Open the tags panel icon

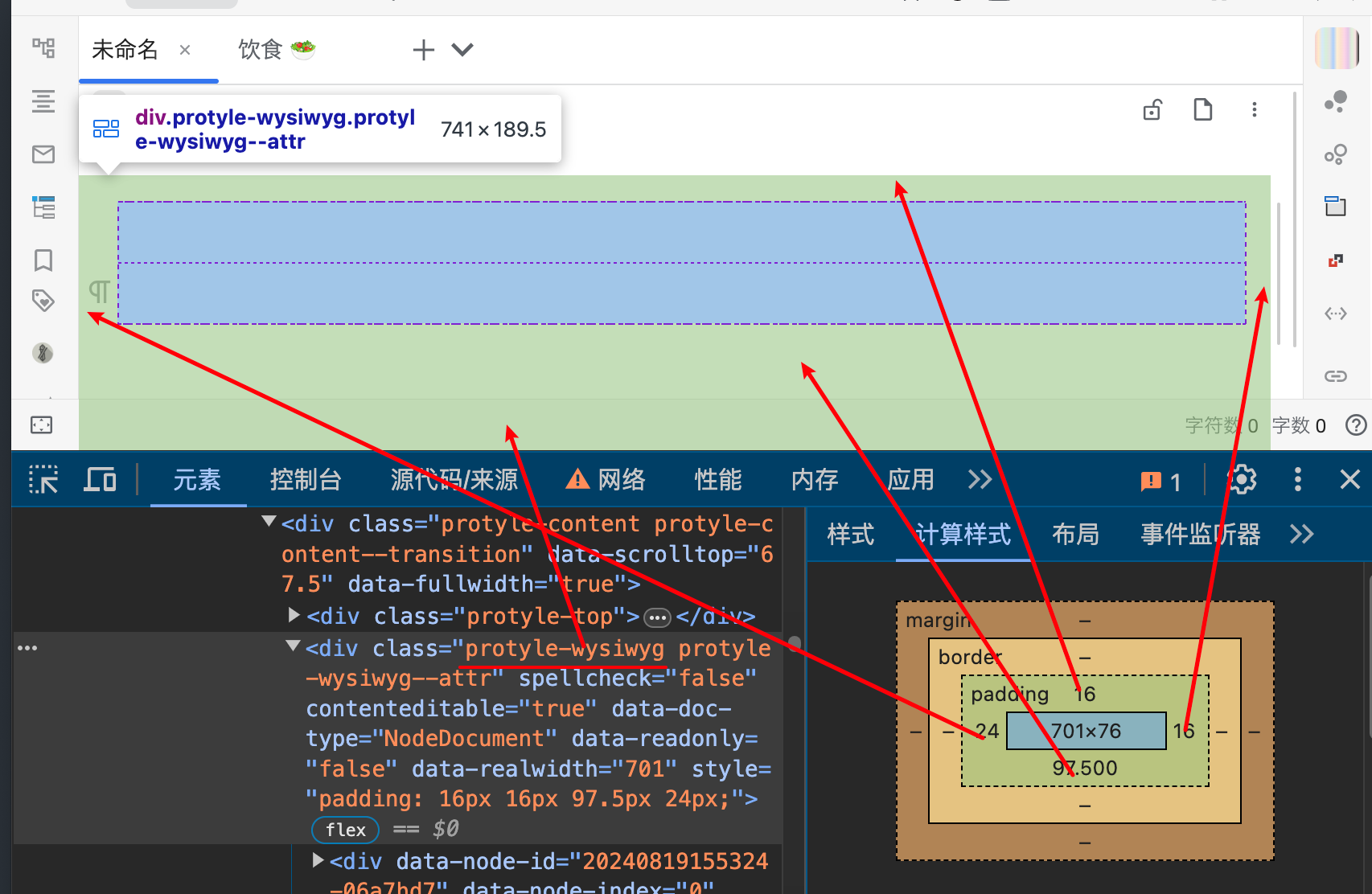coord(43,301)
